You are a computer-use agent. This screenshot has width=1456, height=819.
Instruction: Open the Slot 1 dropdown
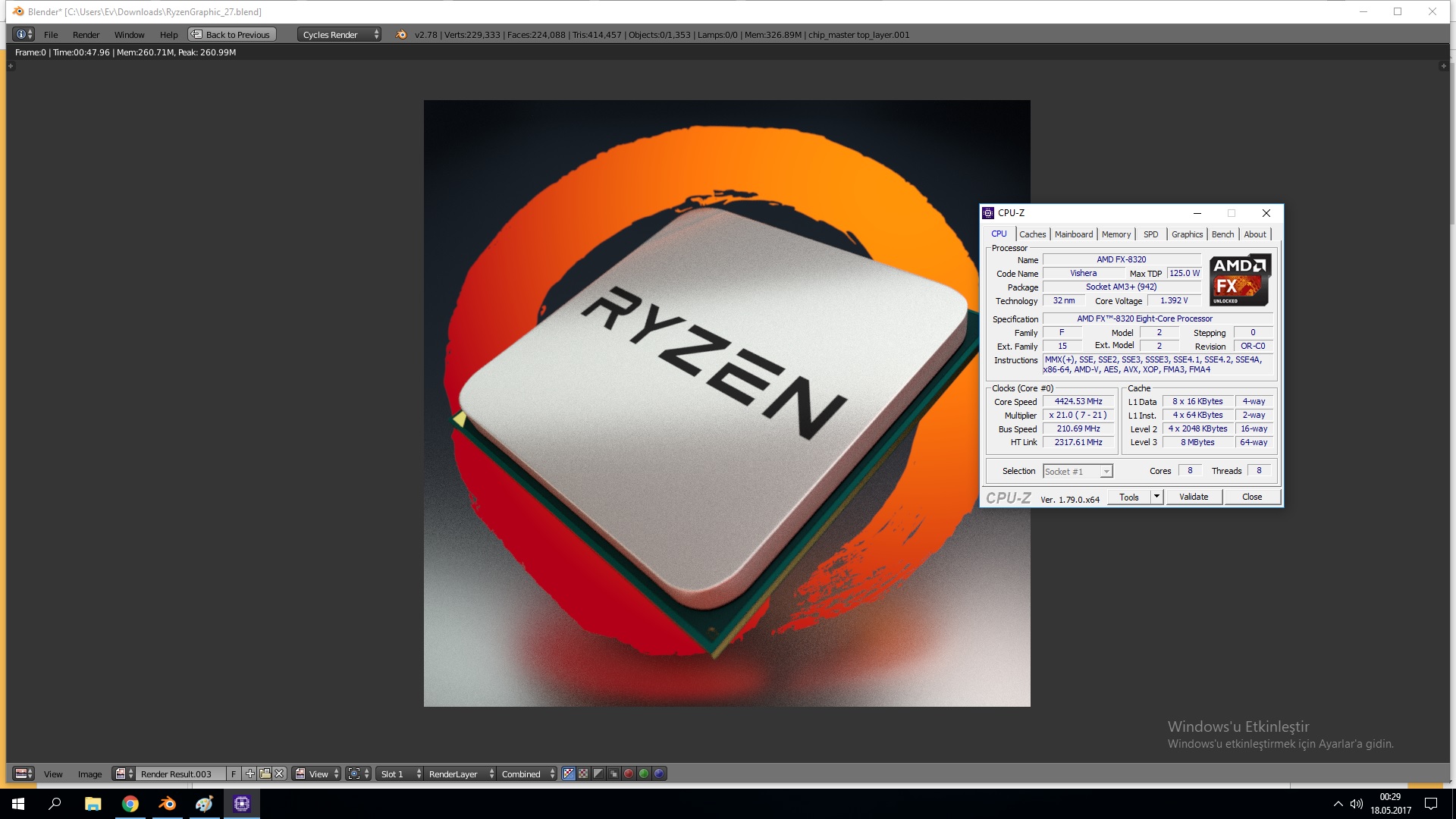pos(400,773)
